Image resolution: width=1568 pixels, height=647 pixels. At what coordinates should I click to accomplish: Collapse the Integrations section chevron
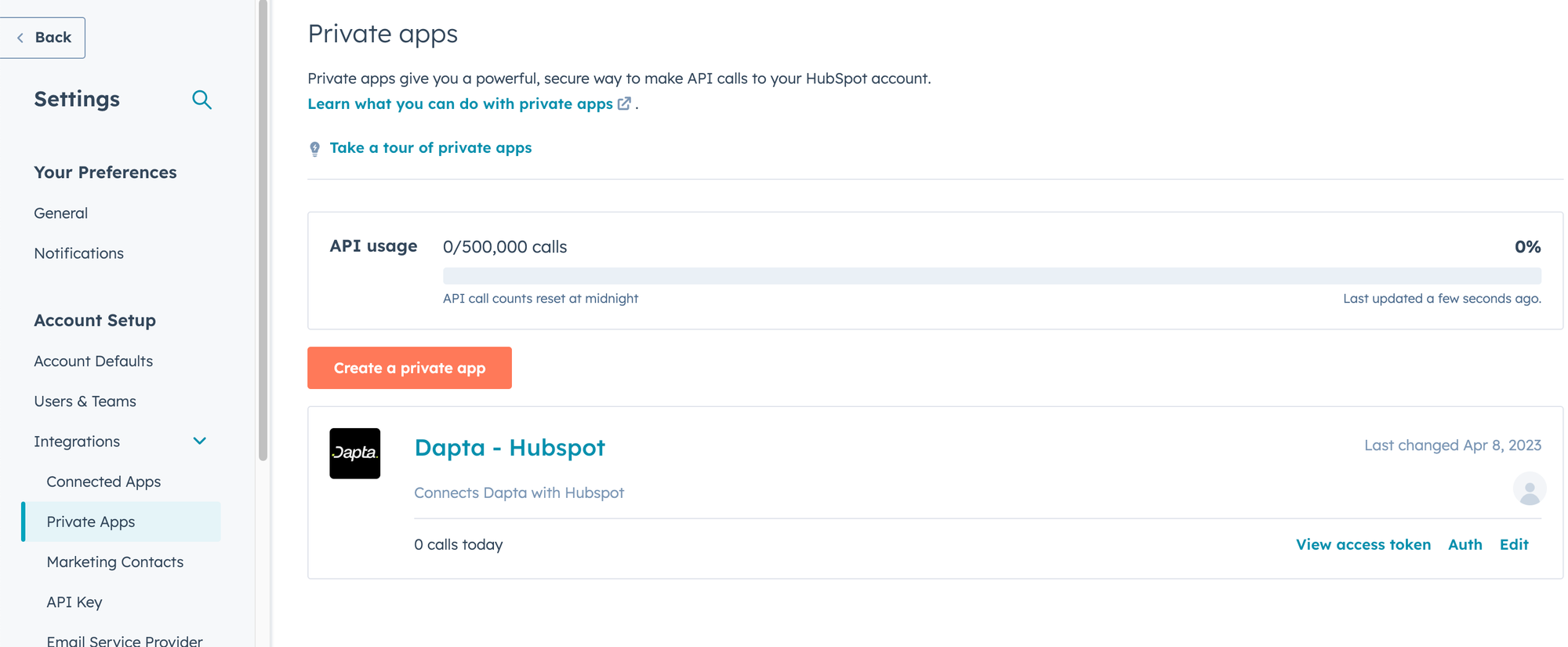point(200,442)
